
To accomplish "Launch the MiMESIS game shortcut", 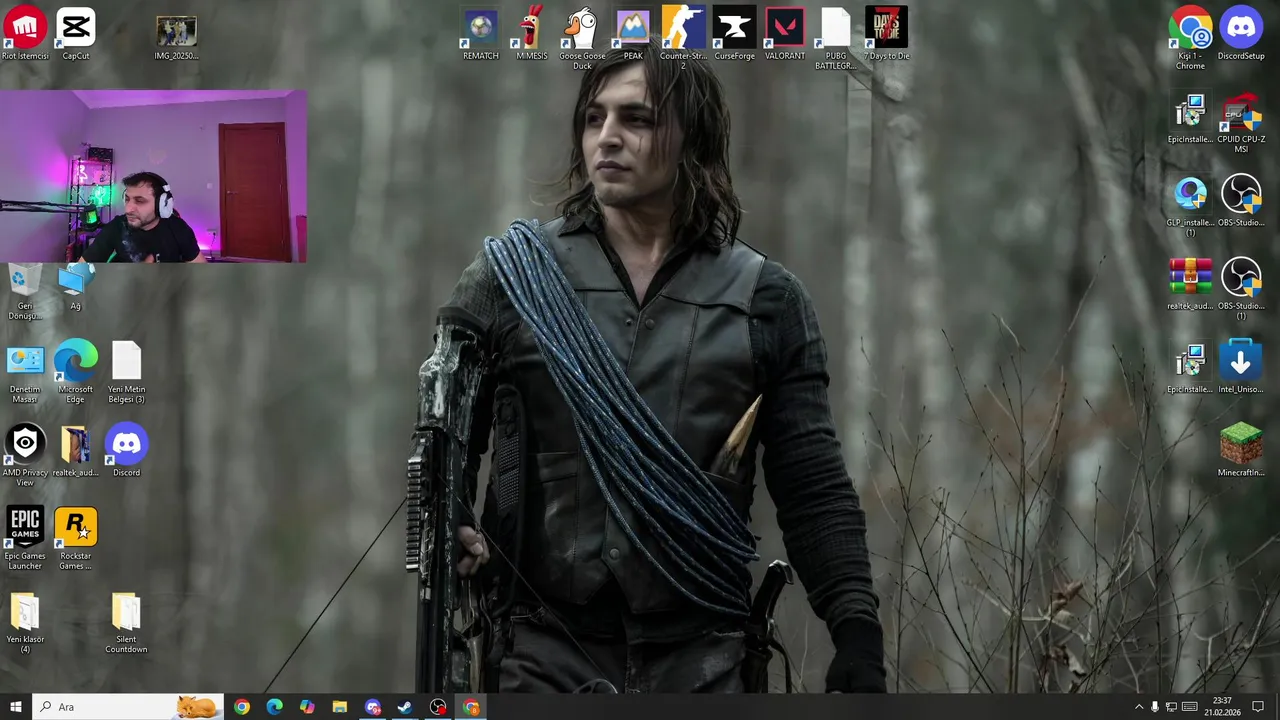I will (x=531, y=33).
